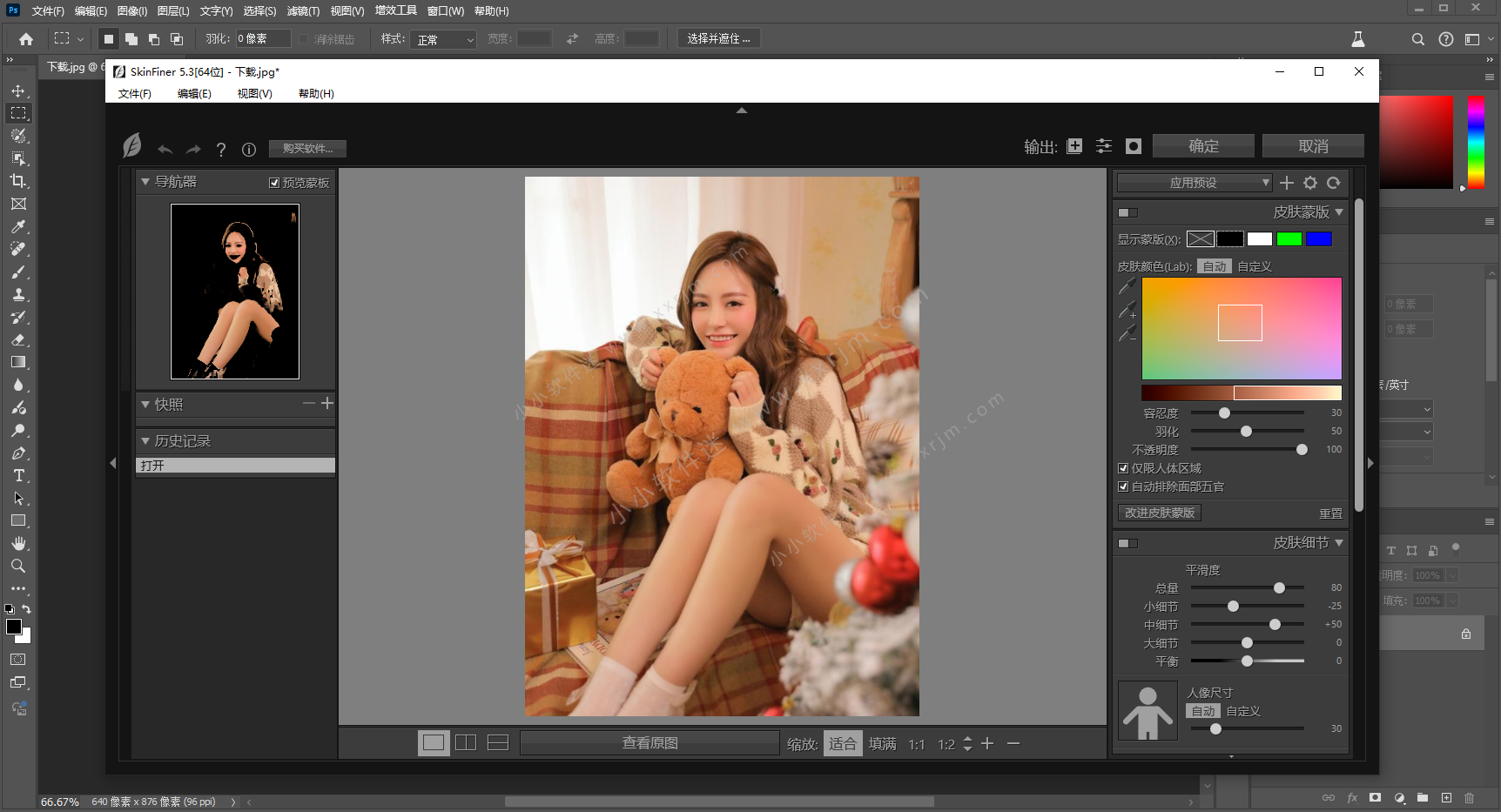1501x812 pixels.
Task: Select green mask display color swatch
Action: click(1289, 239)
